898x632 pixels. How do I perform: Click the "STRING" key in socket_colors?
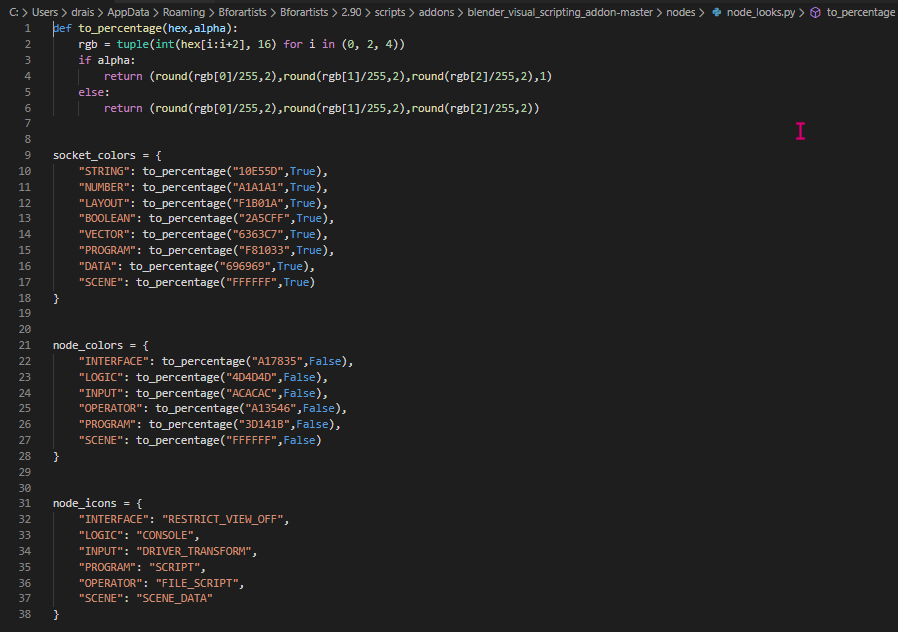point(104,171)
